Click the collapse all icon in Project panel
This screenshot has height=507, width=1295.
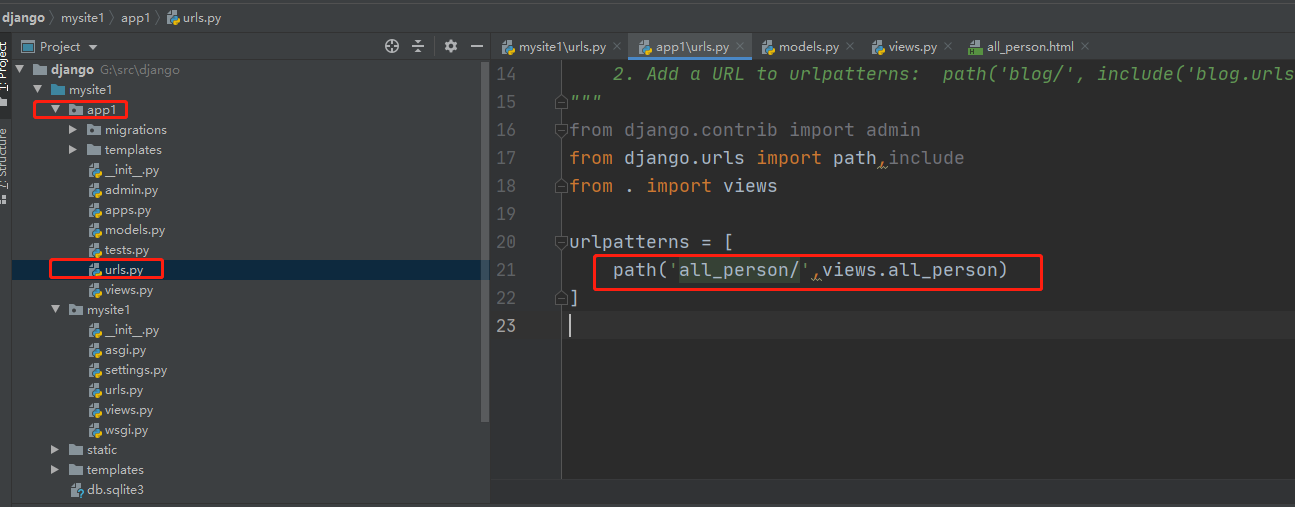click(418, 46)
